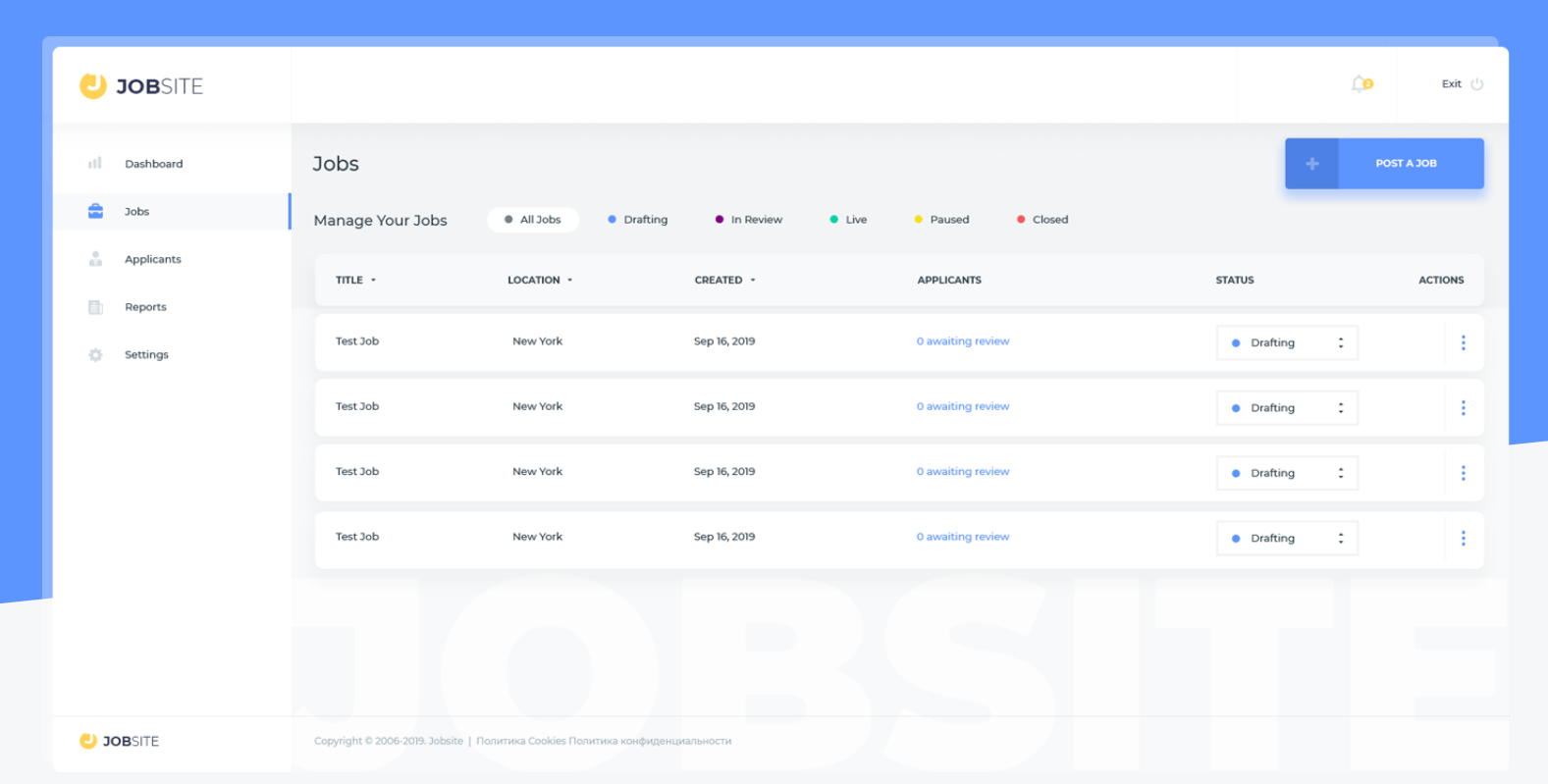Image resolution: width=1548 pixels, height=784 pixels.
Task: Open first row's 0 awaiting review link
Action: pyautogui.click(x=963, y=341)
